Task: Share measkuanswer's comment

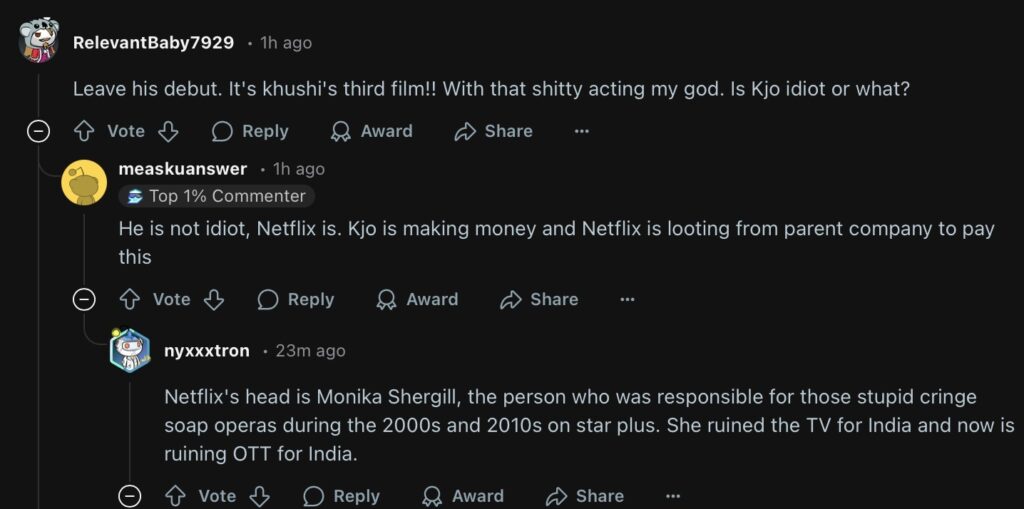Action: pos(539,299)
